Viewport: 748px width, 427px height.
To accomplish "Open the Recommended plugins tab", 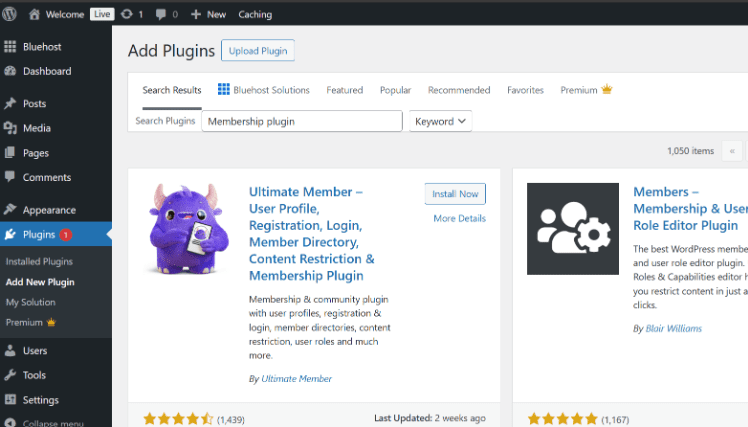I will tap(459, 90).
